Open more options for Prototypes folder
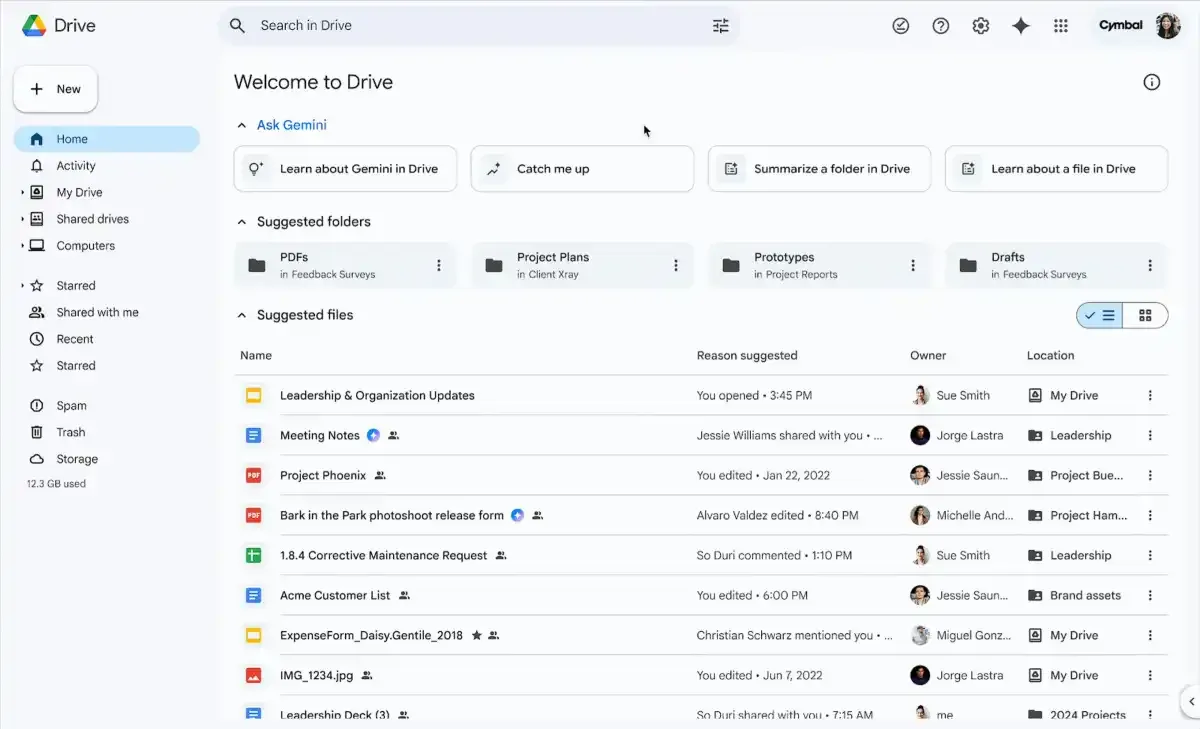 [912, 265]
